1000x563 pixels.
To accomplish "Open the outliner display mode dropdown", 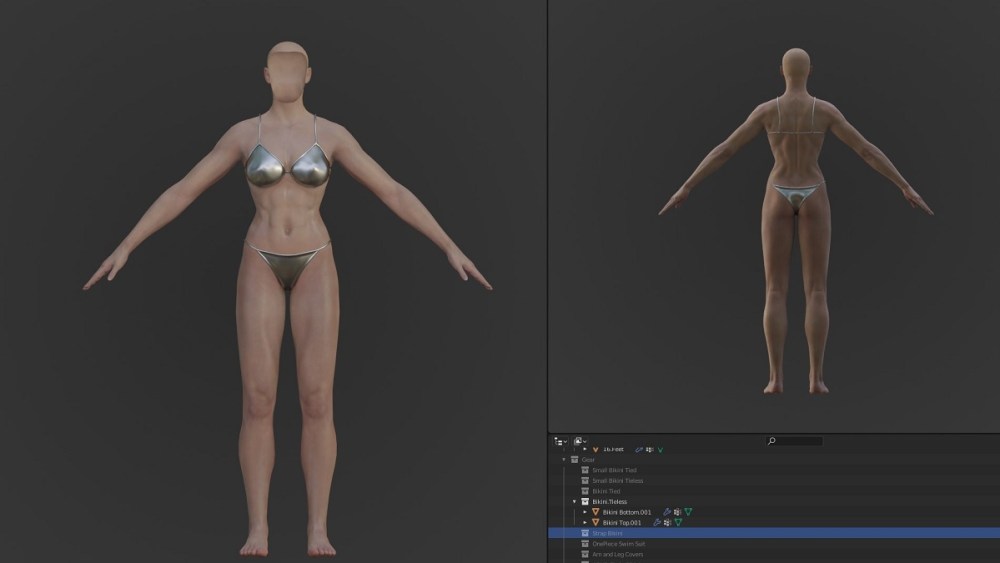I will [x=580, y=441].
